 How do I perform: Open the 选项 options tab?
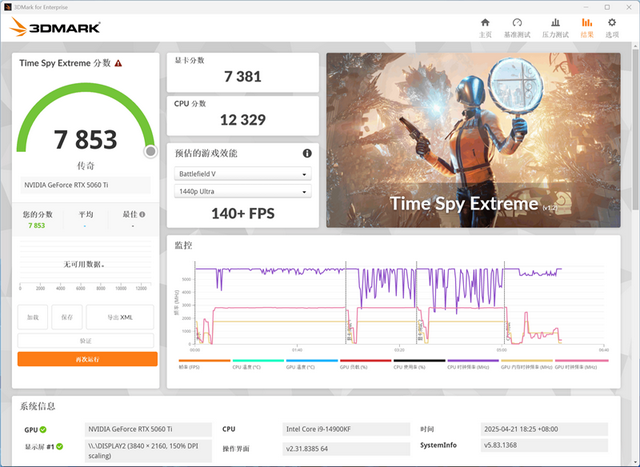(x=612, y=28)
